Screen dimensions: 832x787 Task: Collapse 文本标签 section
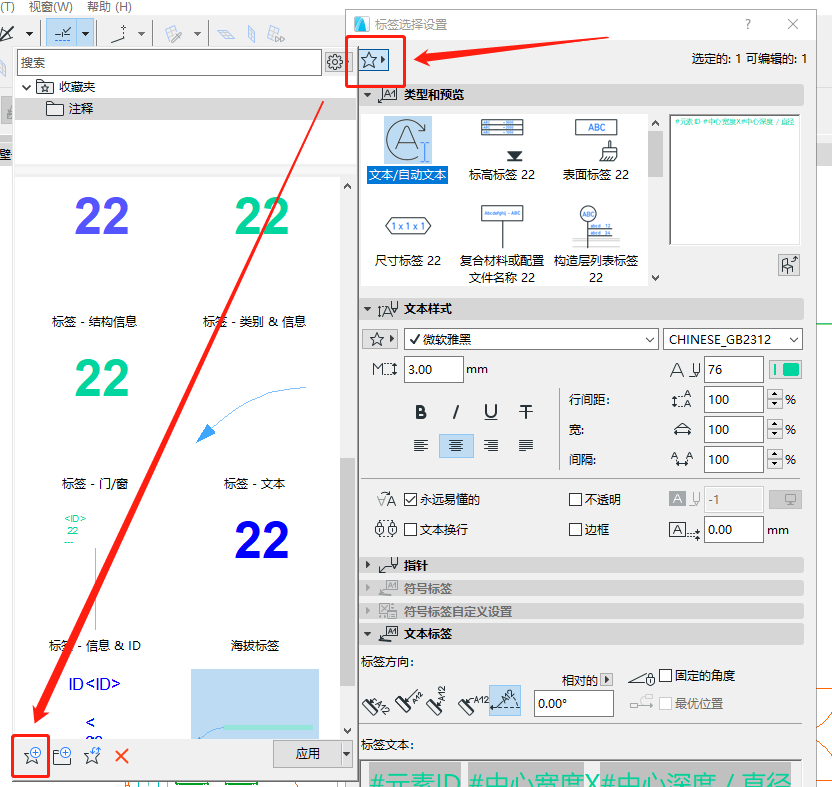[x=368, y=634]
